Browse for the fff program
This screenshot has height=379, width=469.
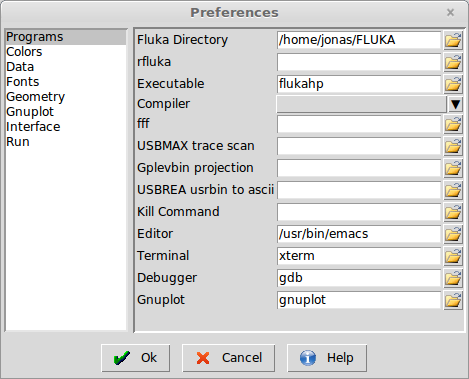[453, 124]
